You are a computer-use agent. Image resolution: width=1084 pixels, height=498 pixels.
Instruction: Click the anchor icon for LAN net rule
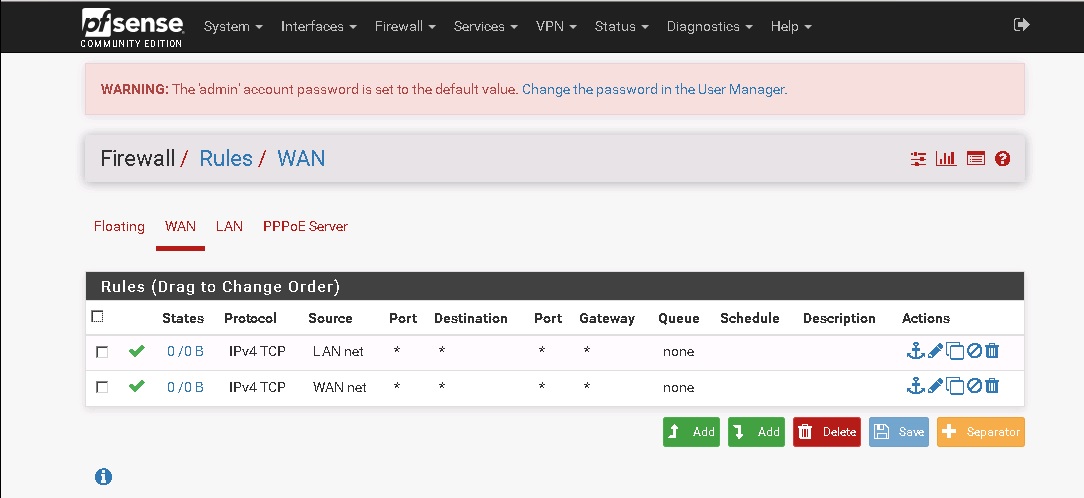tap(914, 351)
